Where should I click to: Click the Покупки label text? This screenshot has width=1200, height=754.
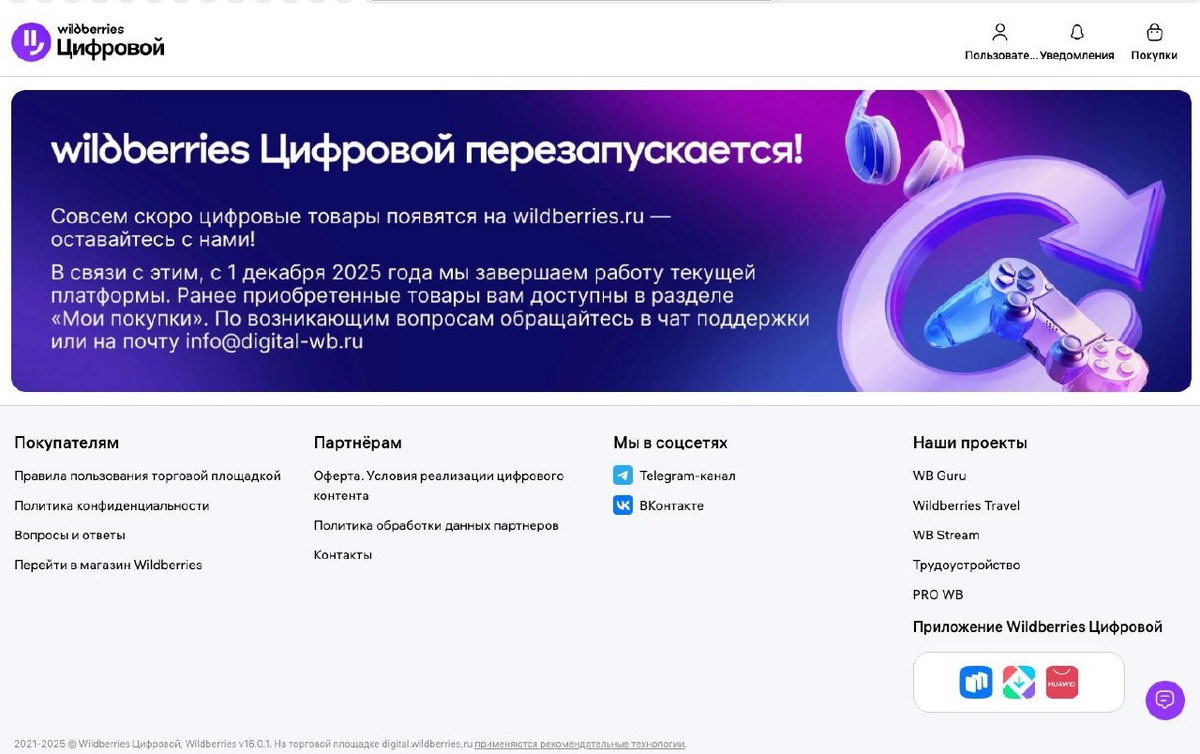coord(1154,55)
